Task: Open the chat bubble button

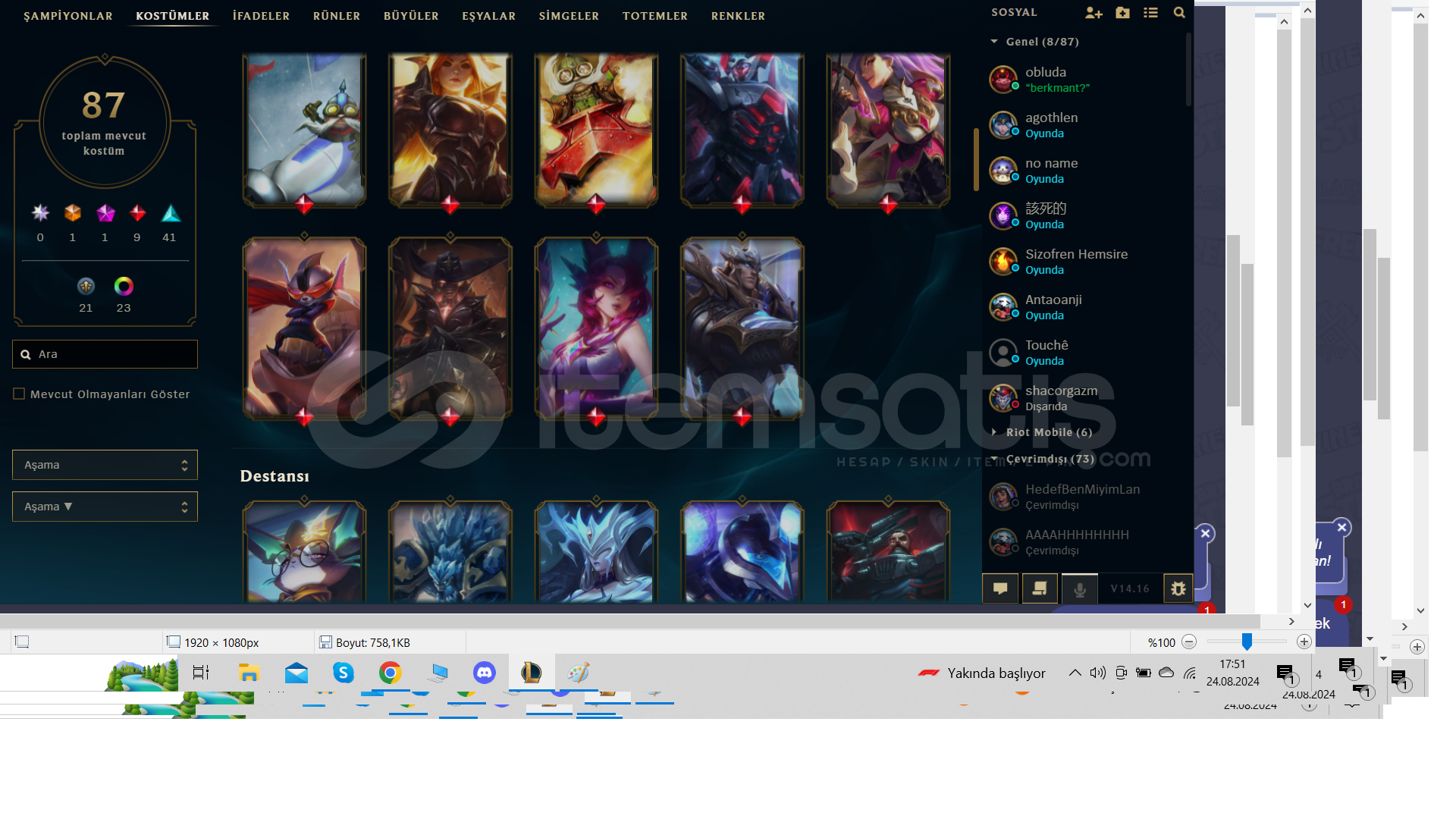Action: (x=1000, y=588)
